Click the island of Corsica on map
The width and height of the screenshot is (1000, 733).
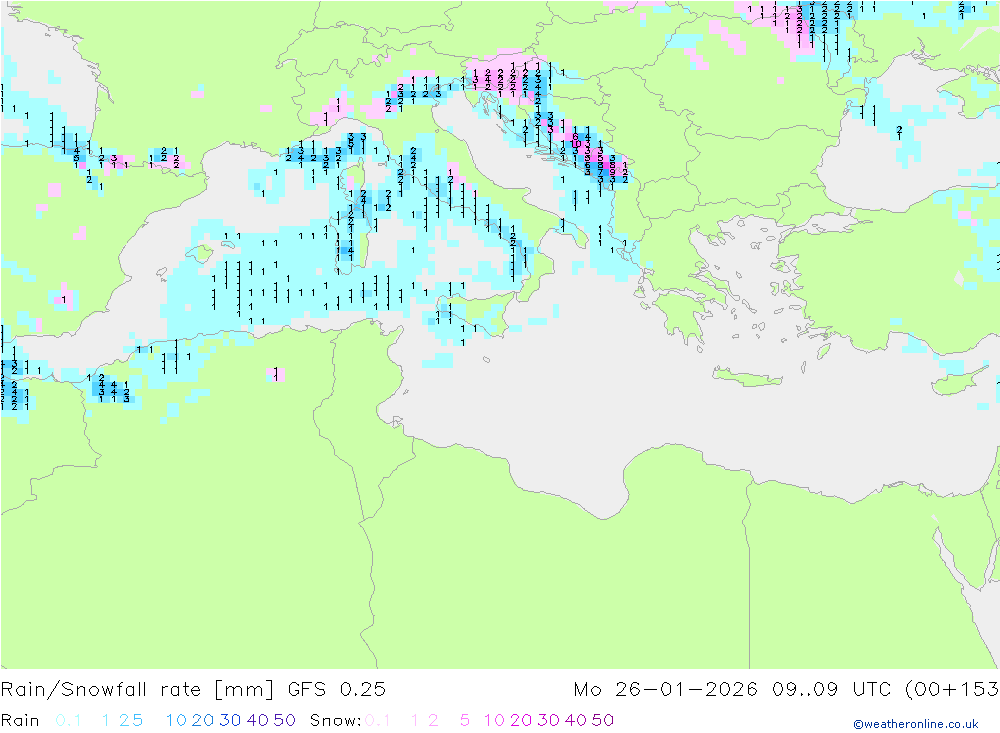coord(352,180)
